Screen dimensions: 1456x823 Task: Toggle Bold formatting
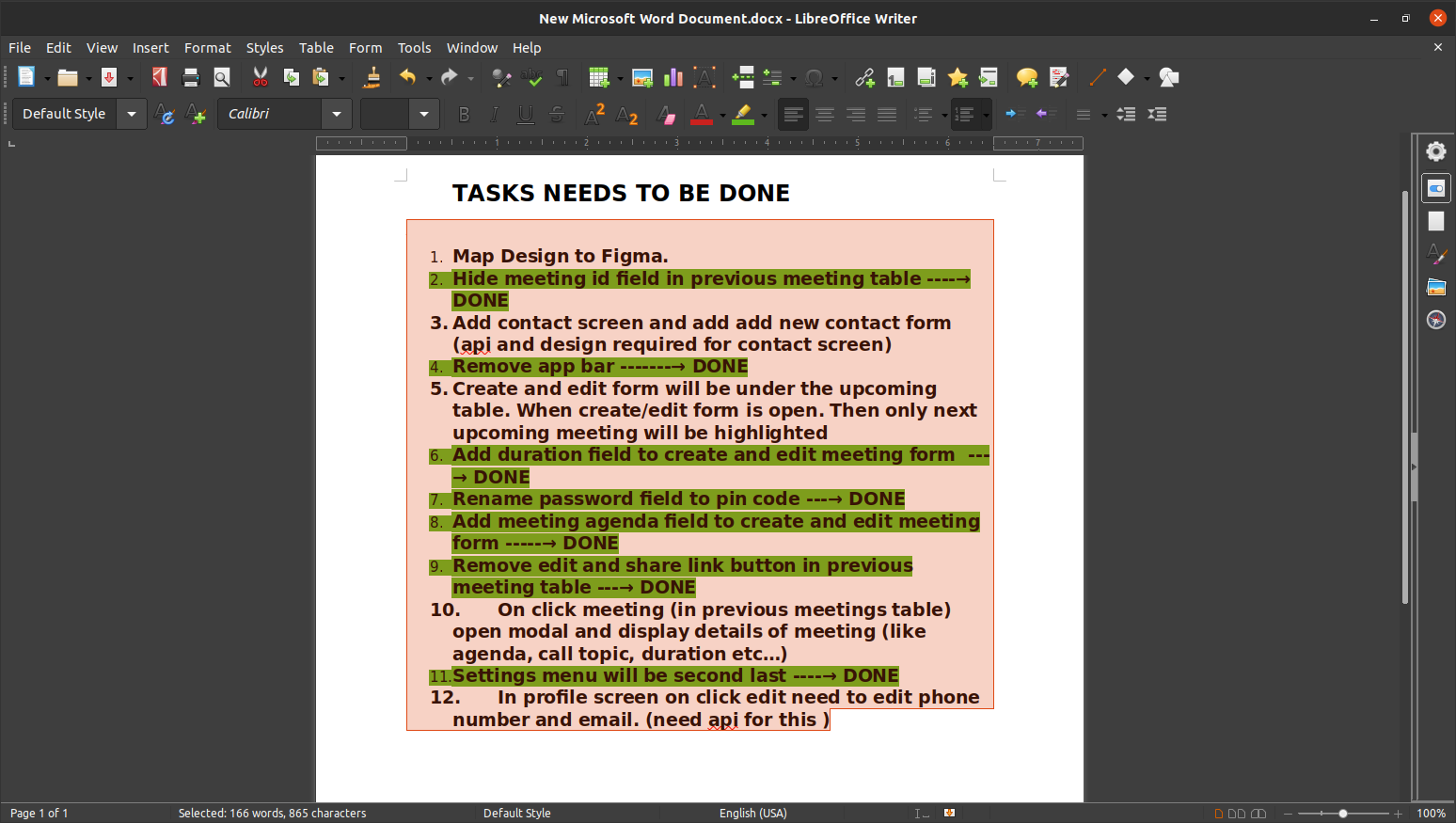464,115
